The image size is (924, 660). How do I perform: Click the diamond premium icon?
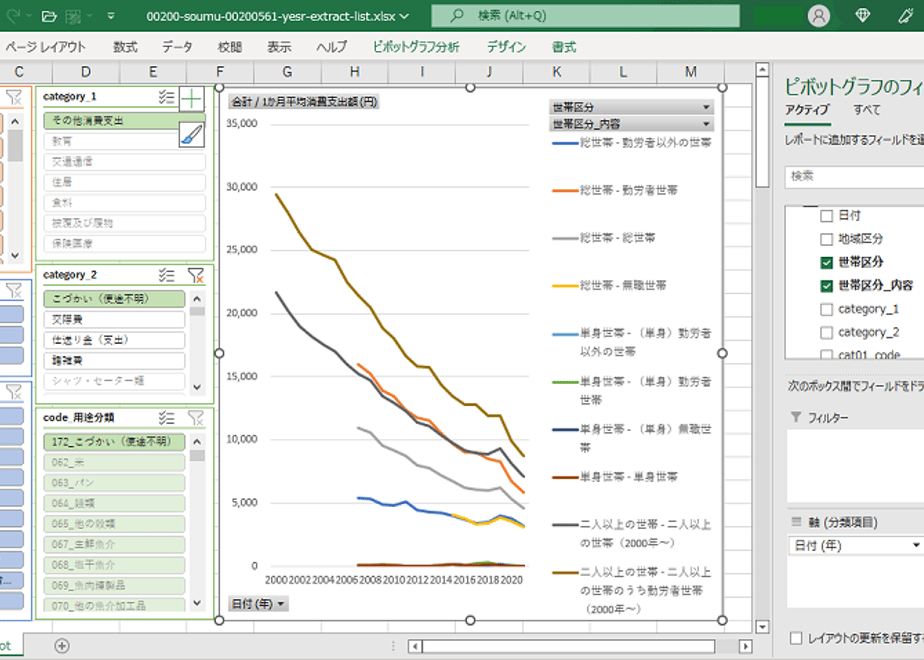[x=862, y=16]
